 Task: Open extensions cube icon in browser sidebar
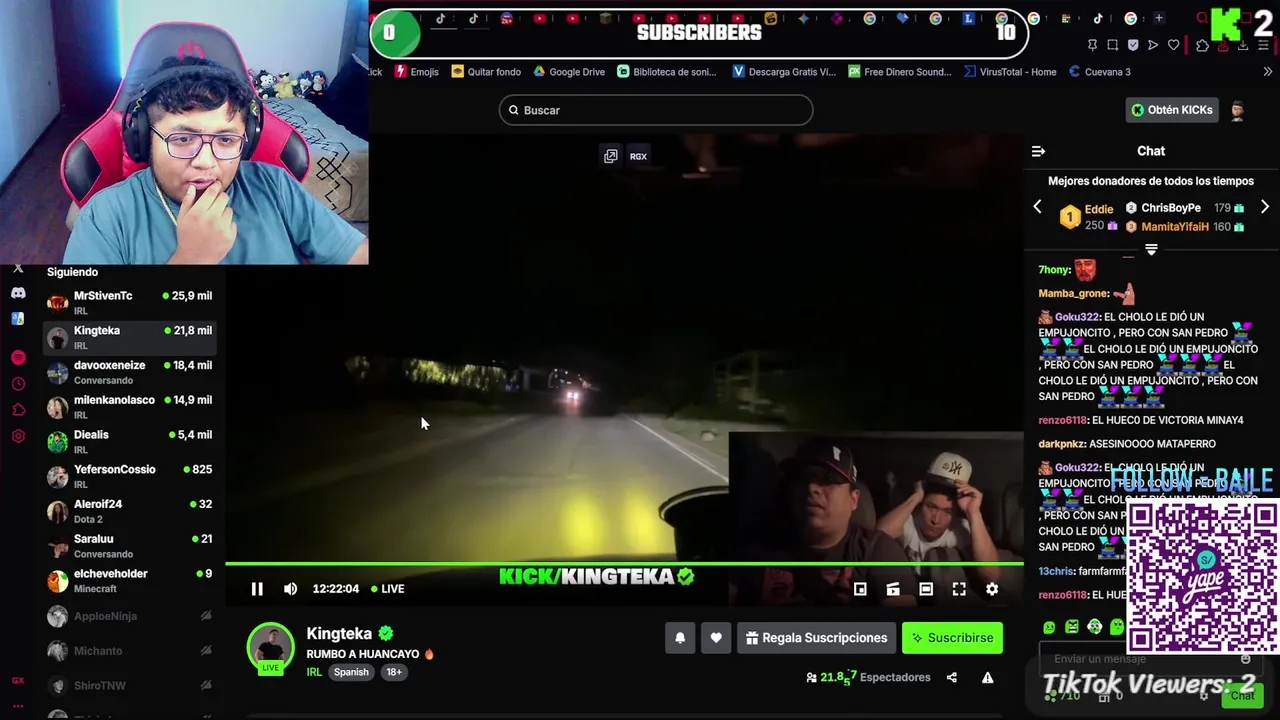pyautogui.click(x=18, y=410)
